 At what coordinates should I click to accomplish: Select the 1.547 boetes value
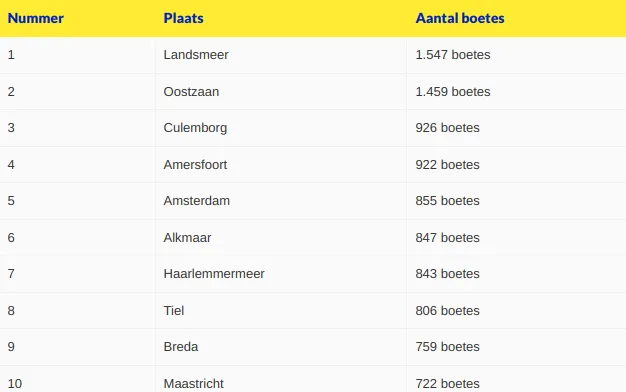[x=453, y=55]
